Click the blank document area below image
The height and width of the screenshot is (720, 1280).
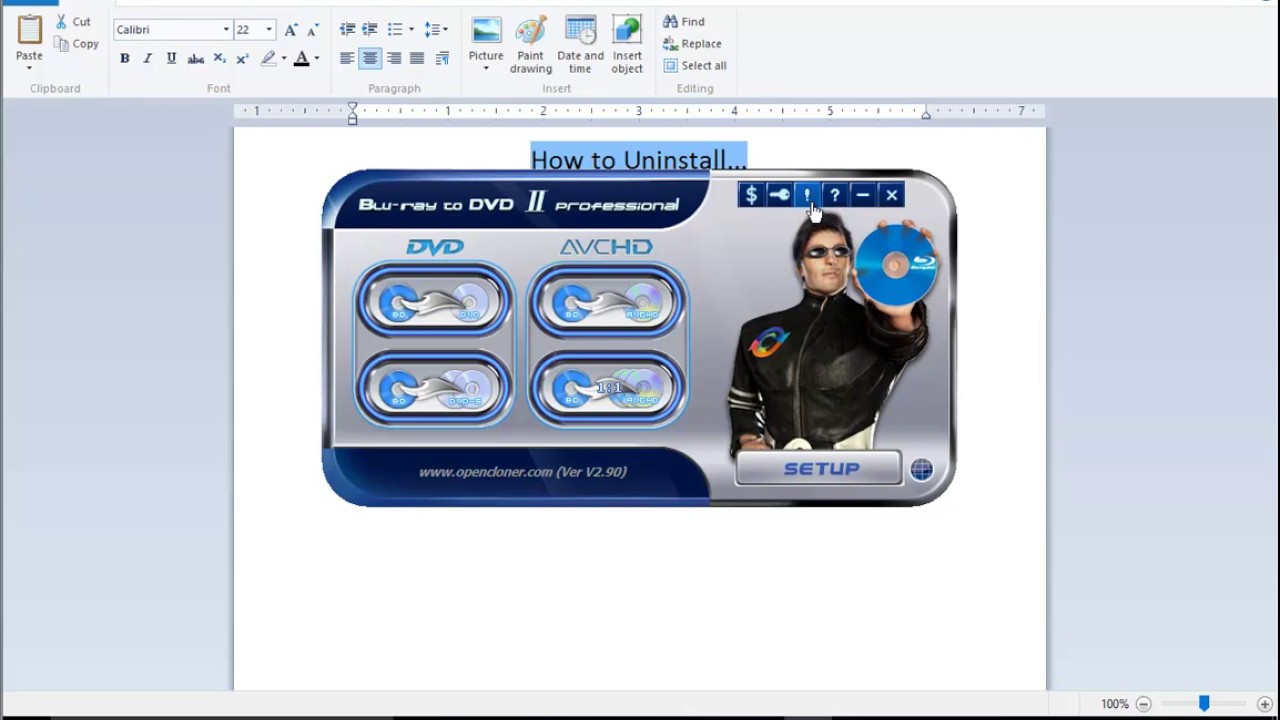click(640, 600)
